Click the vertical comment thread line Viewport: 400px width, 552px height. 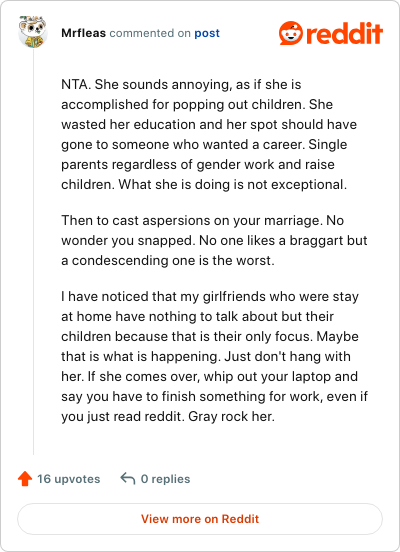click(x=33, y=252)
